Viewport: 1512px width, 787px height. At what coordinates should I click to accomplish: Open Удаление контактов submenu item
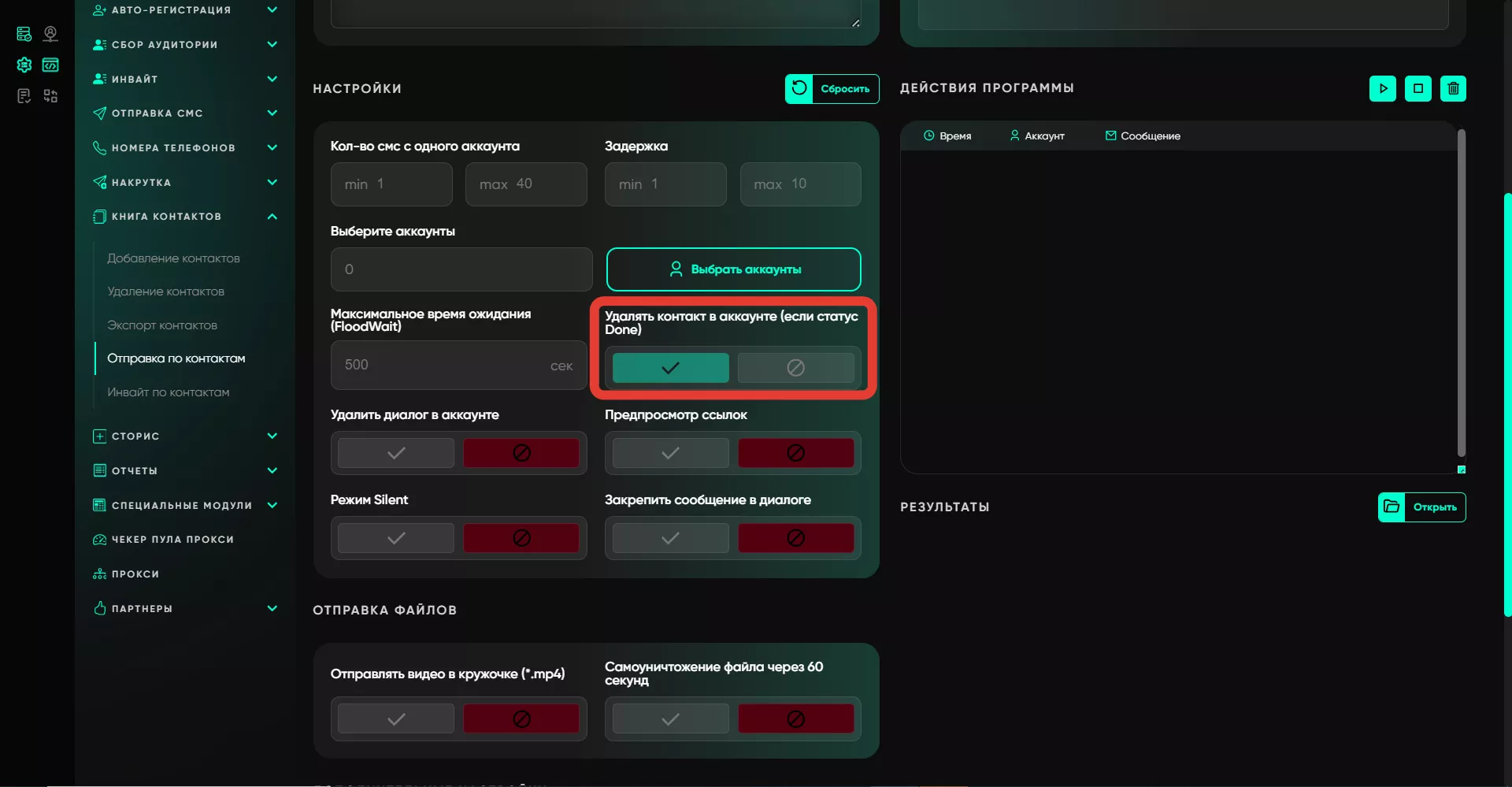click(165, 291)
